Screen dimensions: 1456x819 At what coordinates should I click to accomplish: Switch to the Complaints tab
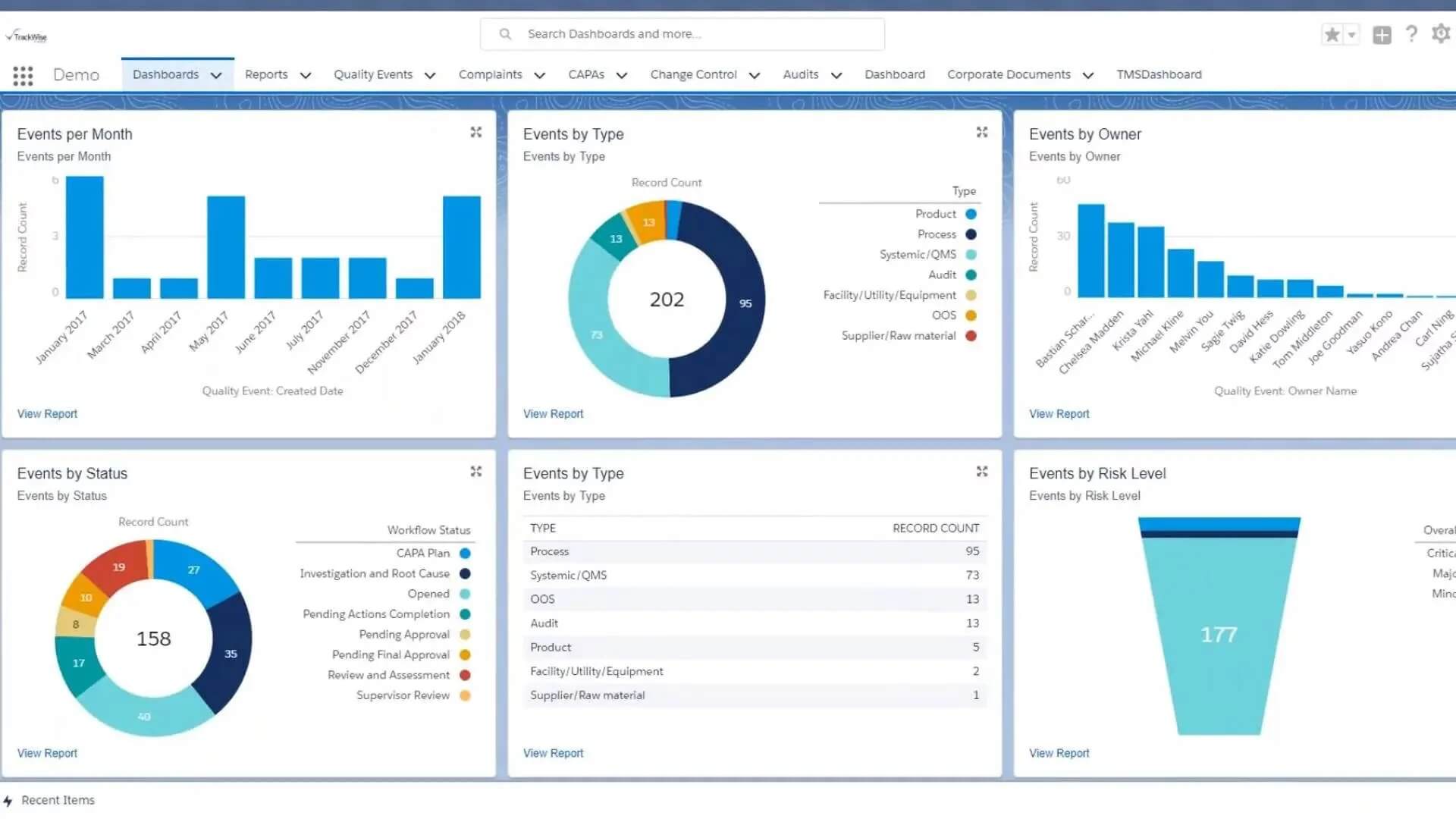pyautogui.click(x=490, y=74)
